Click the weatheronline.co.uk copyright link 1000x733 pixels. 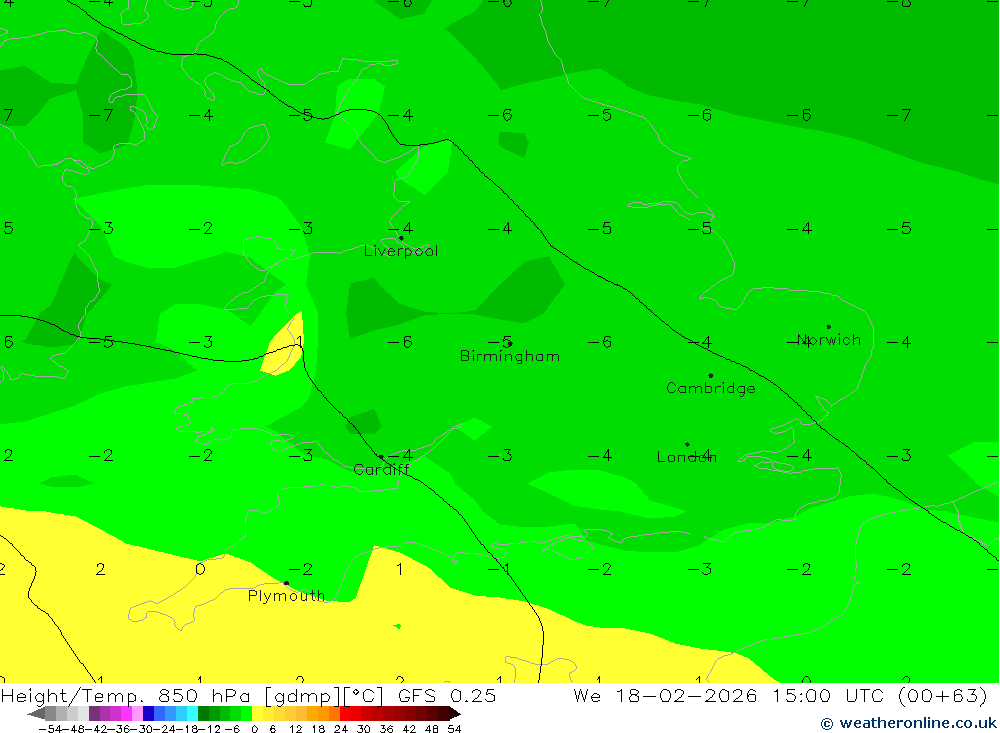(908, 723)
